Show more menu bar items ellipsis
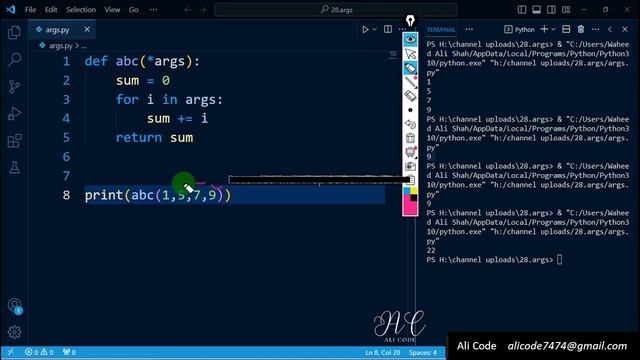 153,9
